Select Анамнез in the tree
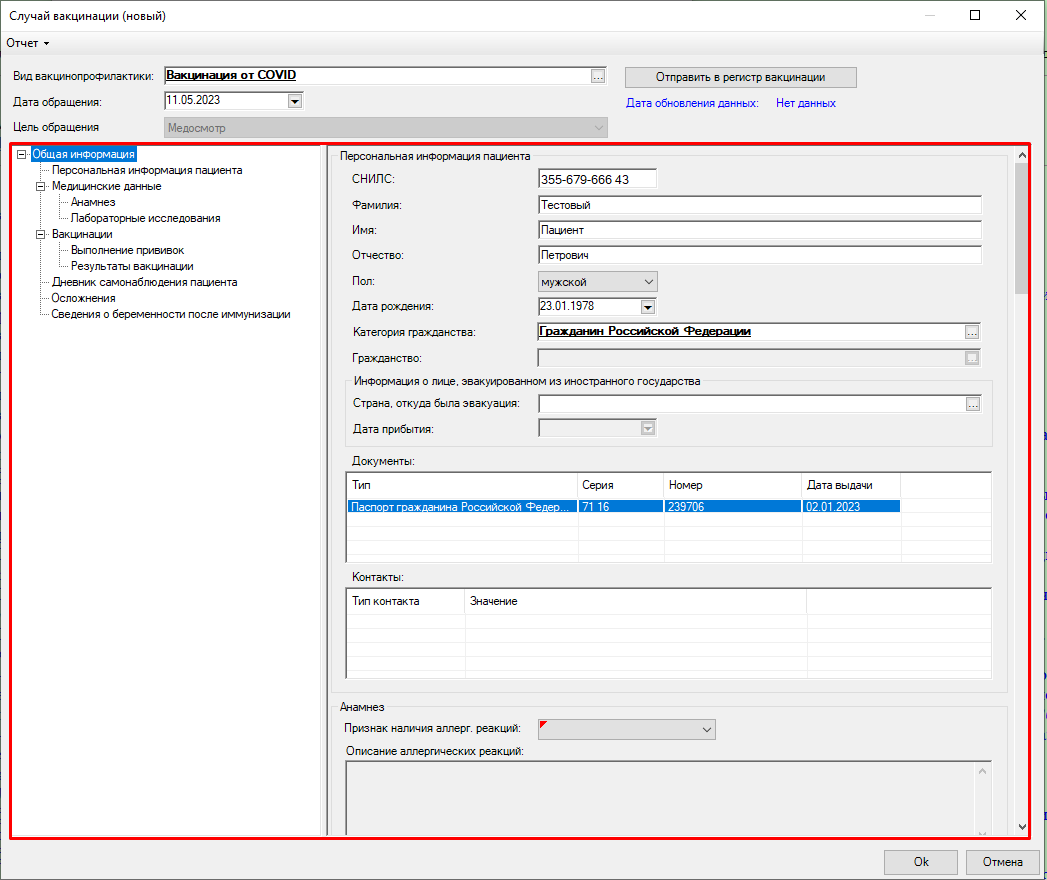1047x880 pixels. pyautogui.click(x=93, y=202)
